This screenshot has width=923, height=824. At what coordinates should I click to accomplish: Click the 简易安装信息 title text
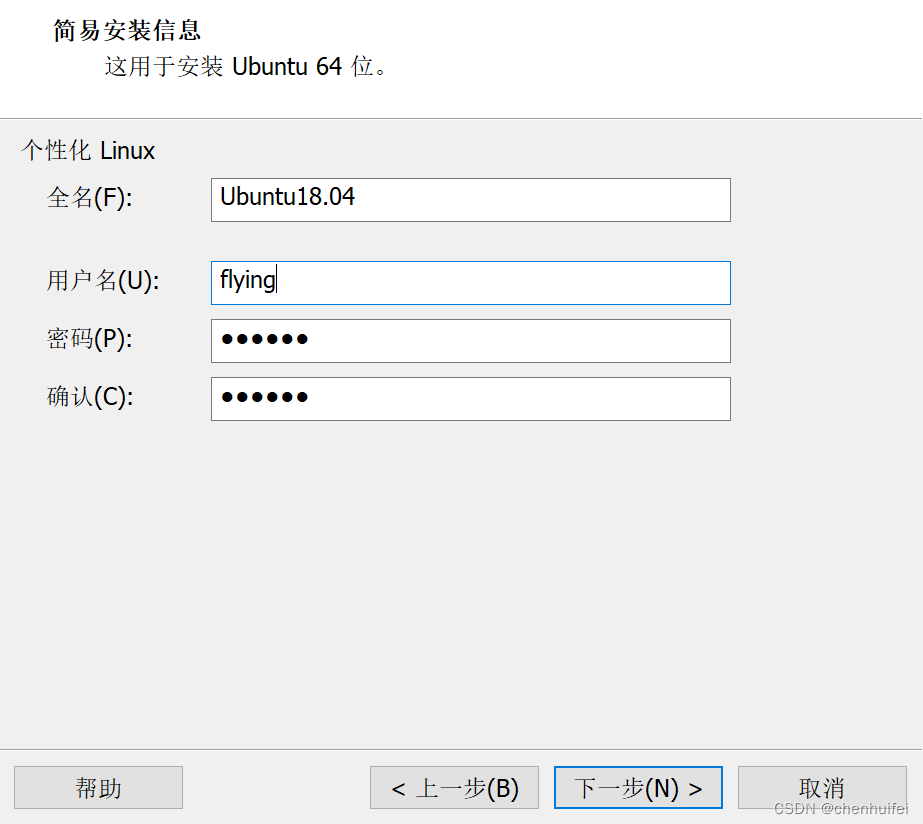(x=127, y=31)
